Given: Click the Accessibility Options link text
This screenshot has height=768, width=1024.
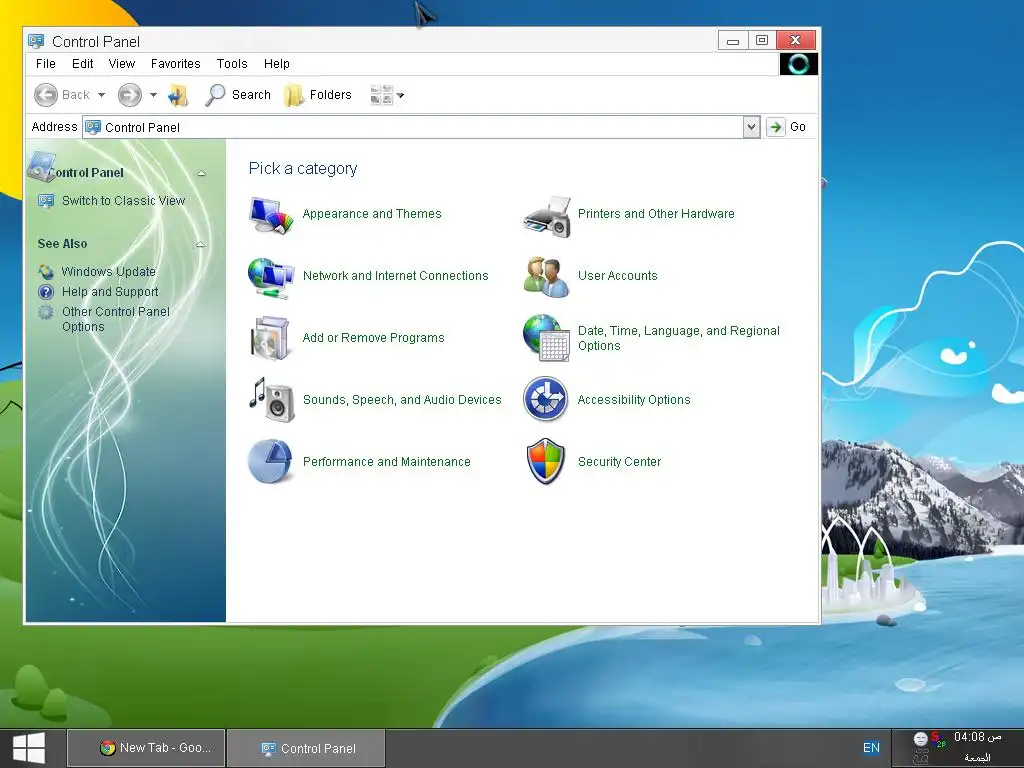Looking at the screenshot, I should (x=633, y=400).
